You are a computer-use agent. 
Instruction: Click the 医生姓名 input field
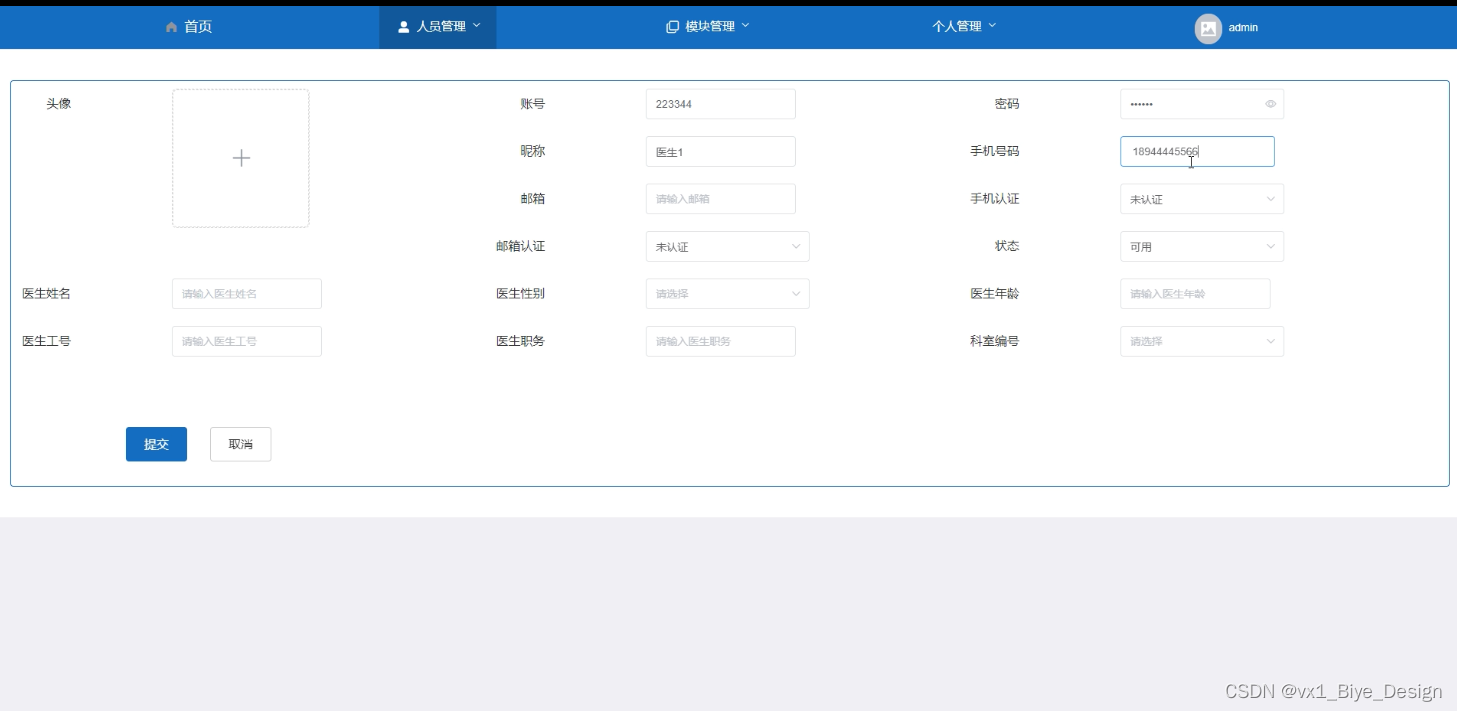(x=247, y=294)
